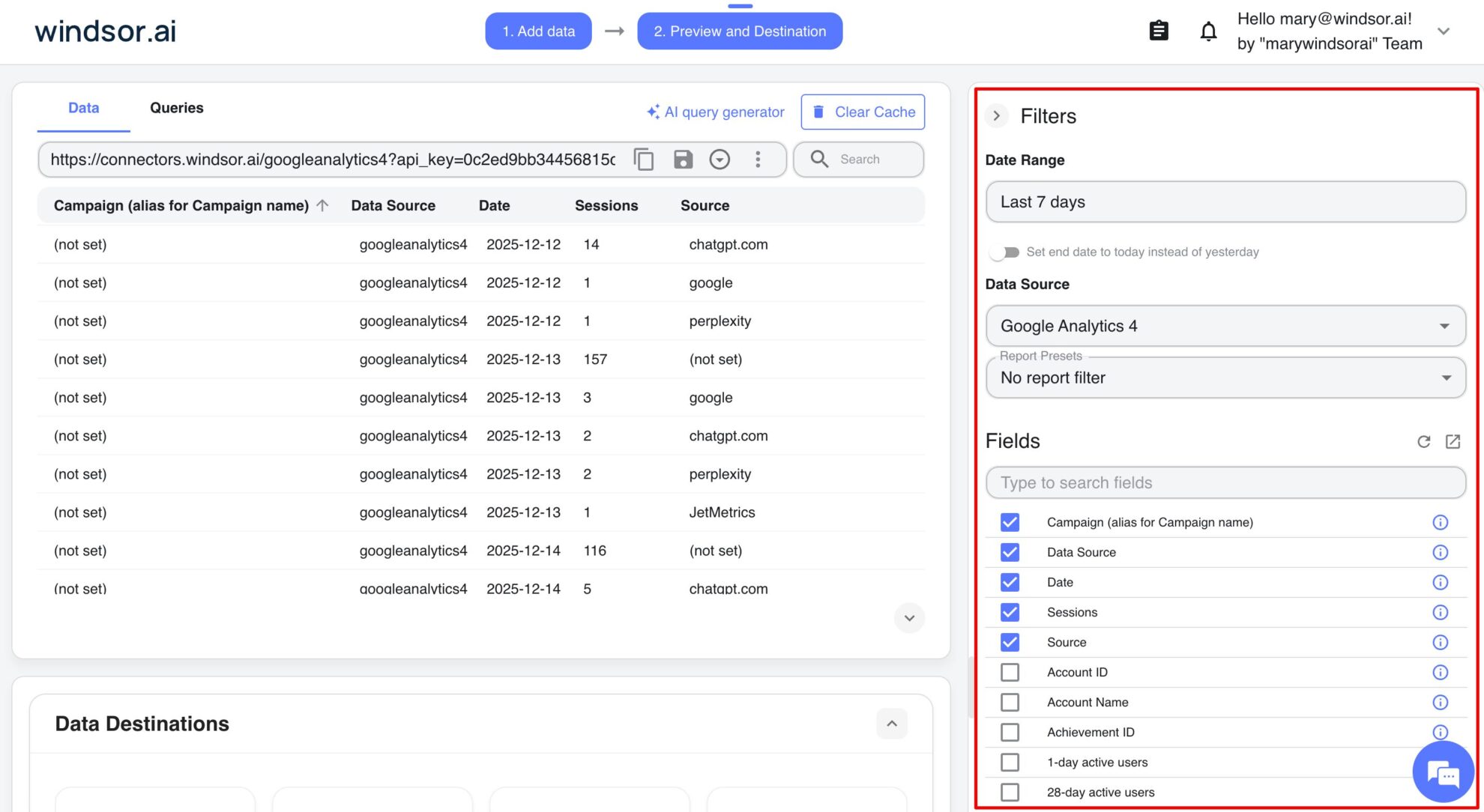Open the Date Range selector
The height and width of the screenshot is (812, 1484).
[x=1225, y=202]
